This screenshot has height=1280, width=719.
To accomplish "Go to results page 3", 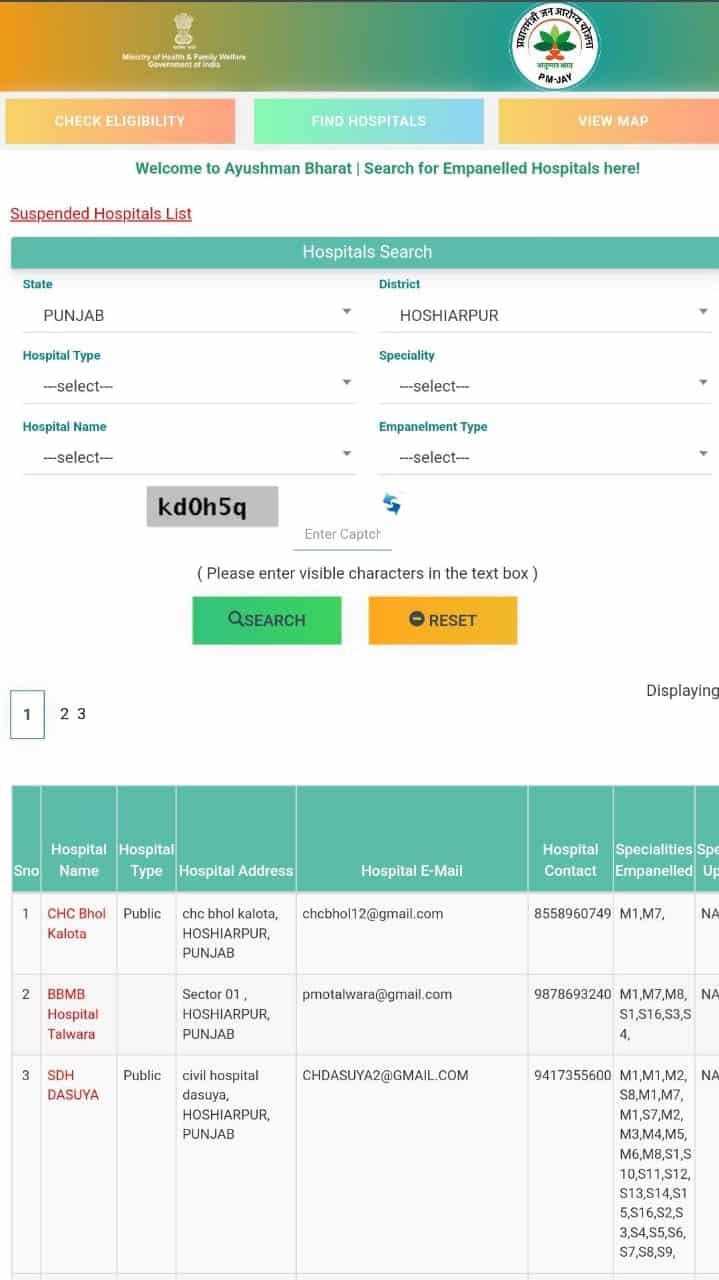I will (x=81, y=714).
